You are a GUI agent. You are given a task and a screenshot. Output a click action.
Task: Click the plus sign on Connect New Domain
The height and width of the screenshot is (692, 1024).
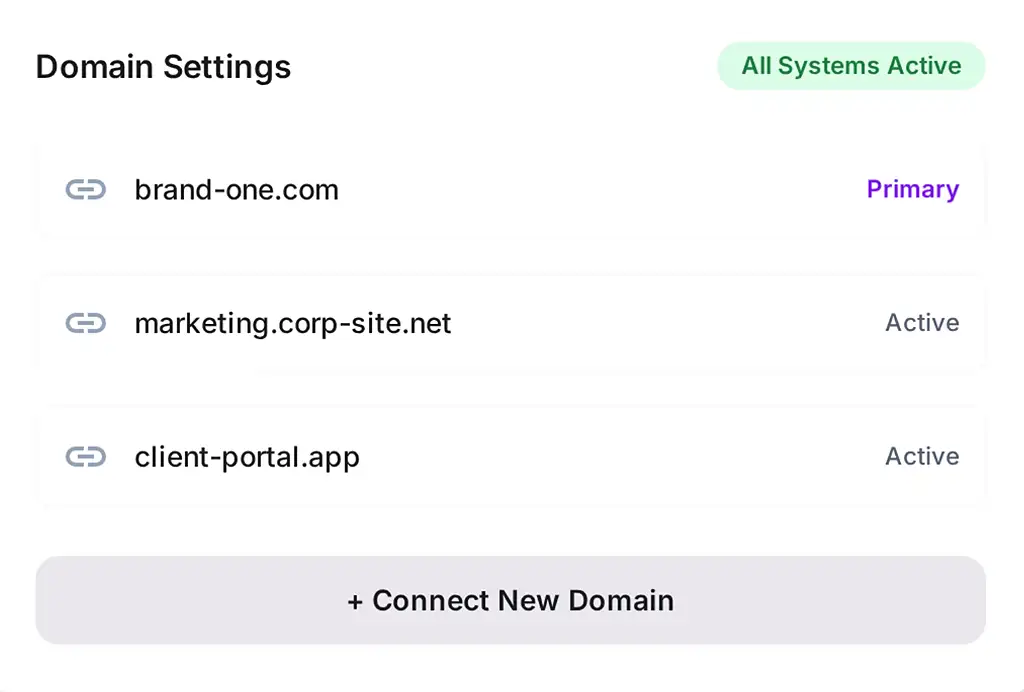click(355, 601)
